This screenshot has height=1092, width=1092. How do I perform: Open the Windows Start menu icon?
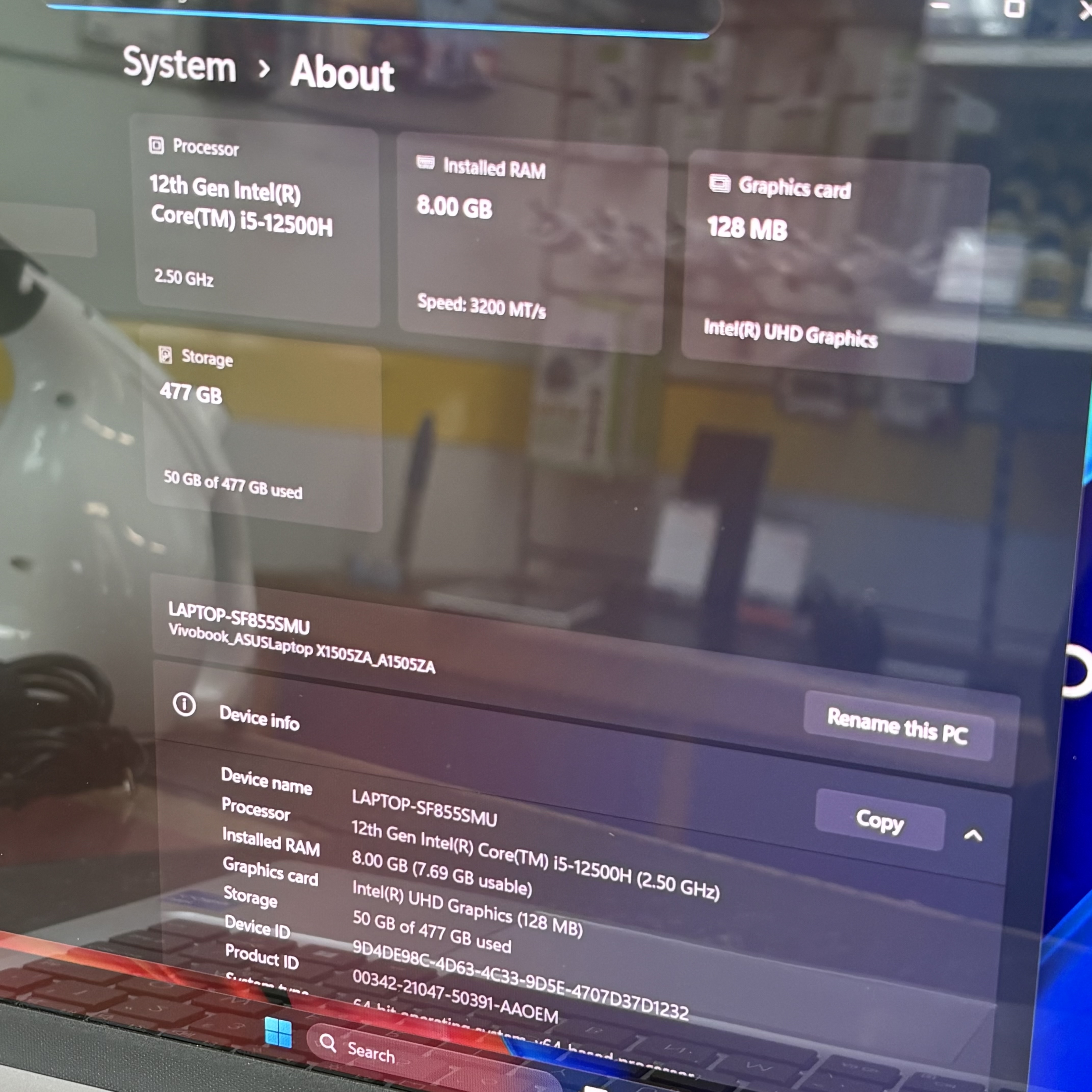278,1033
